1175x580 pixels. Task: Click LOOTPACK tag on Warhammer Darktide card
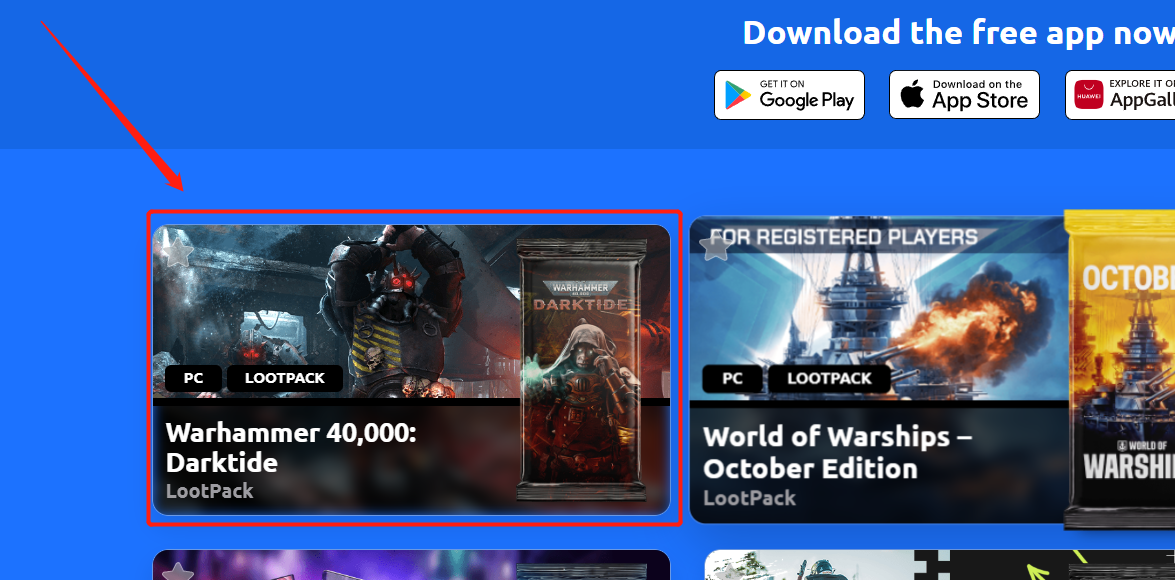(x=285, y=378)
